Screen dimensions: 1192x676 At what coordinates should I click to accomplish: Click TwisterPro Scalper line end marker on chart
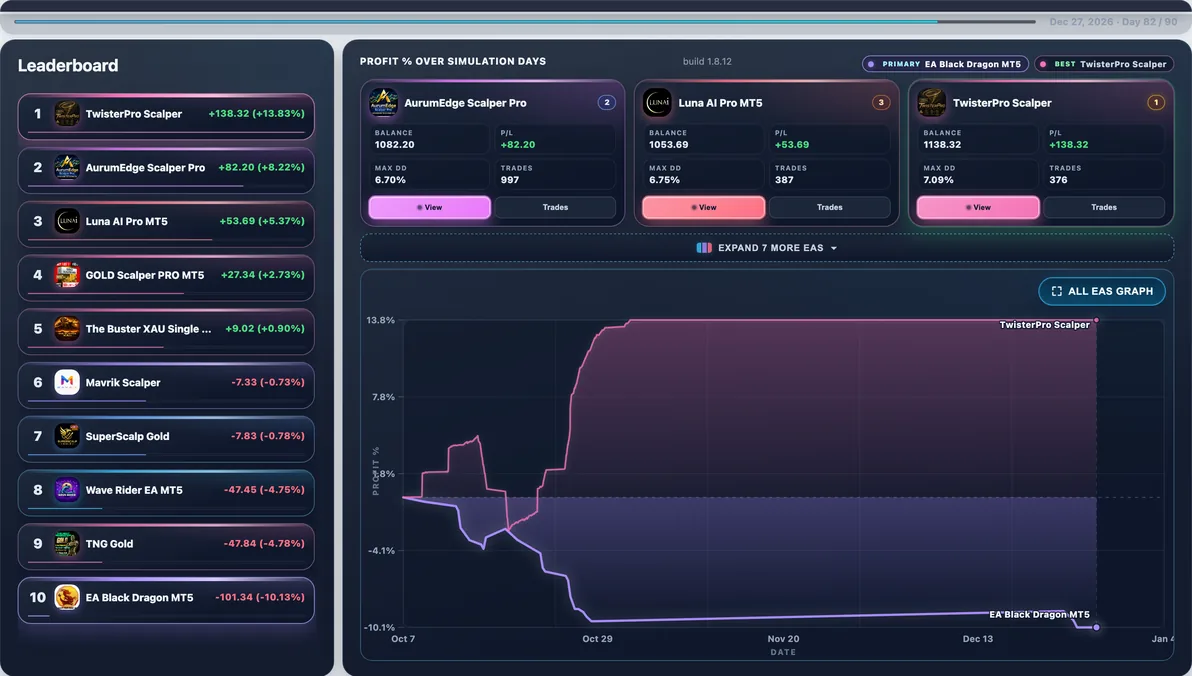[1096, 320]
